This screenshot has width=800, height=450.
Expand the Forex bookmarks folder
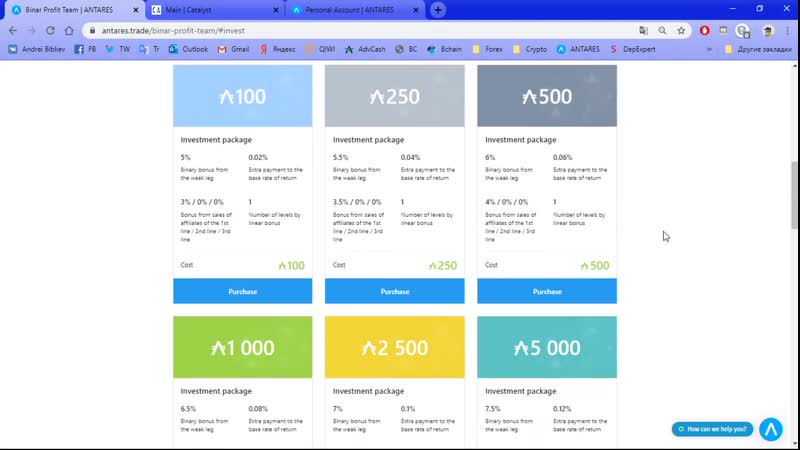point(488,49)
